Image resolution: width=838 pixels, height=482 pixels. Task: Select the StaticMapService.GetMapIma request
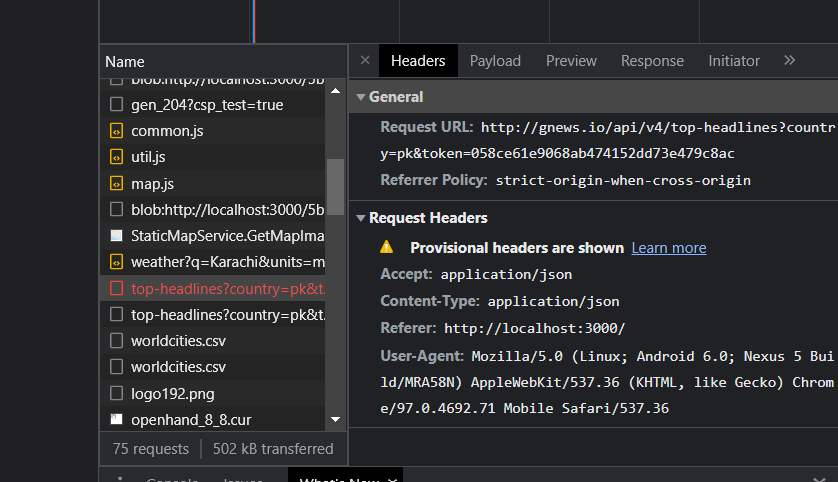click(213, 236)
